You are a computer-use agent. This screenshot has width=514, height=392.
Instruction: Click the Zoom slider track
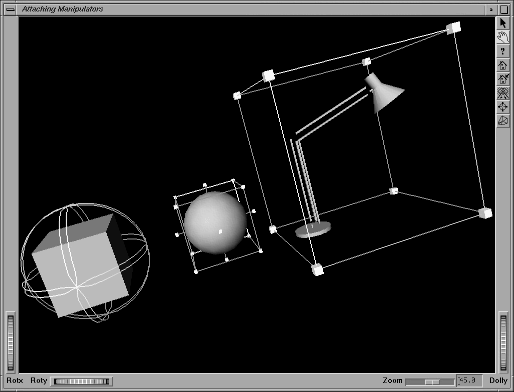click(x=430, y=381)
